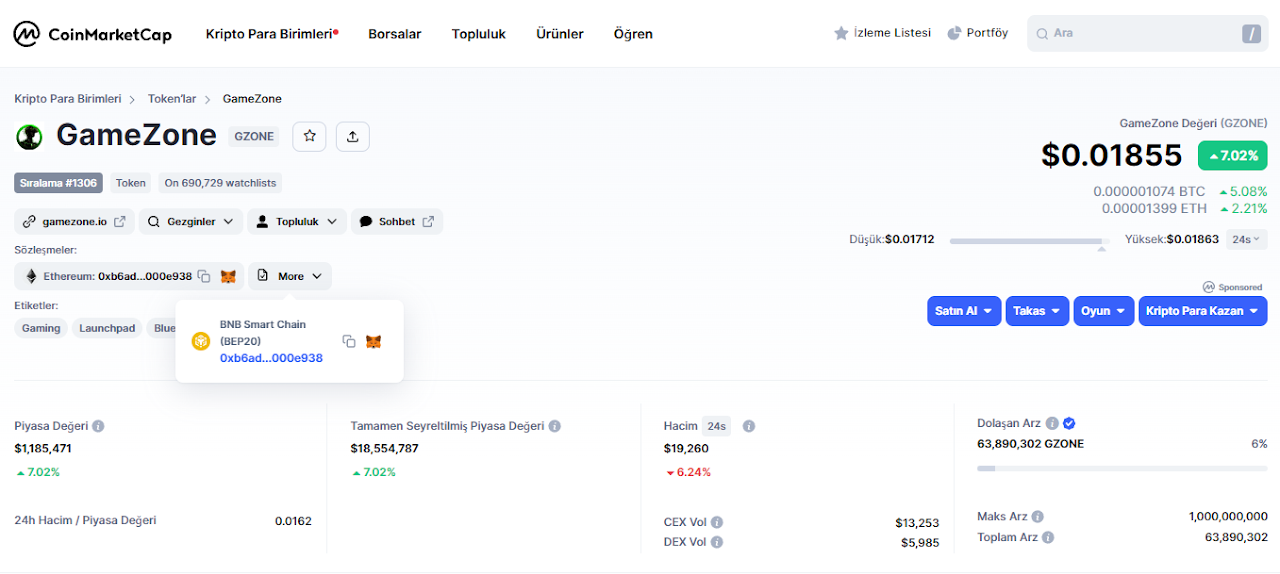
Task: Open Kripto Para Birimleri navigation menu
Action: tap(271, 34)
